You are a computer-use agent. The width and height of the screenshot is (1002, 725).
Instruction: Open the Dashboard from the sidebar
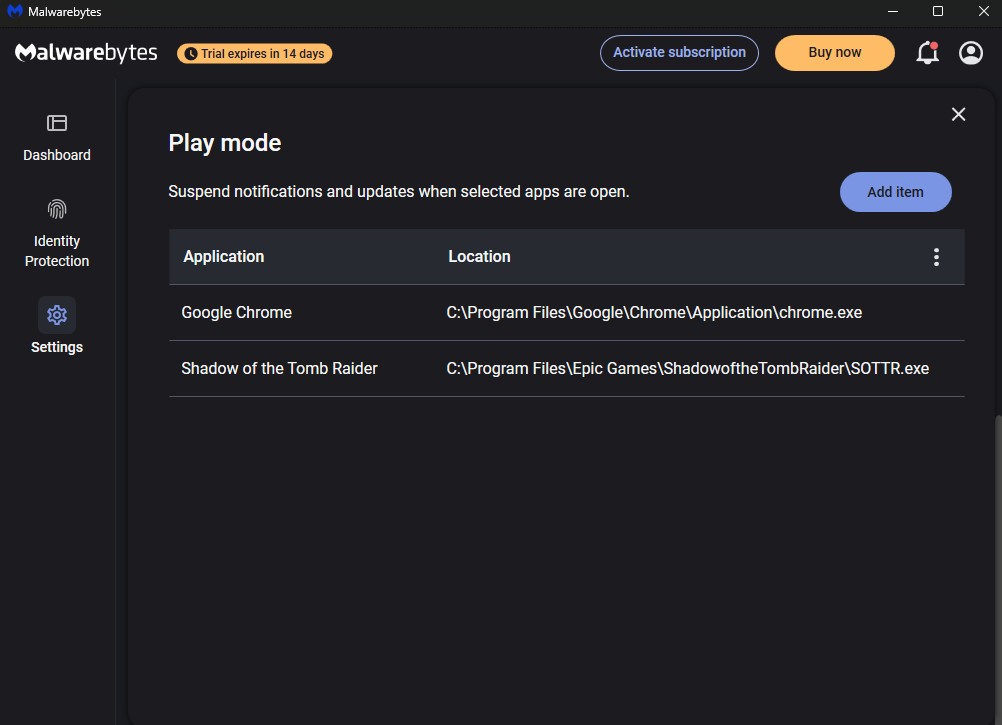pyautogui.click(x=57, y=137)
